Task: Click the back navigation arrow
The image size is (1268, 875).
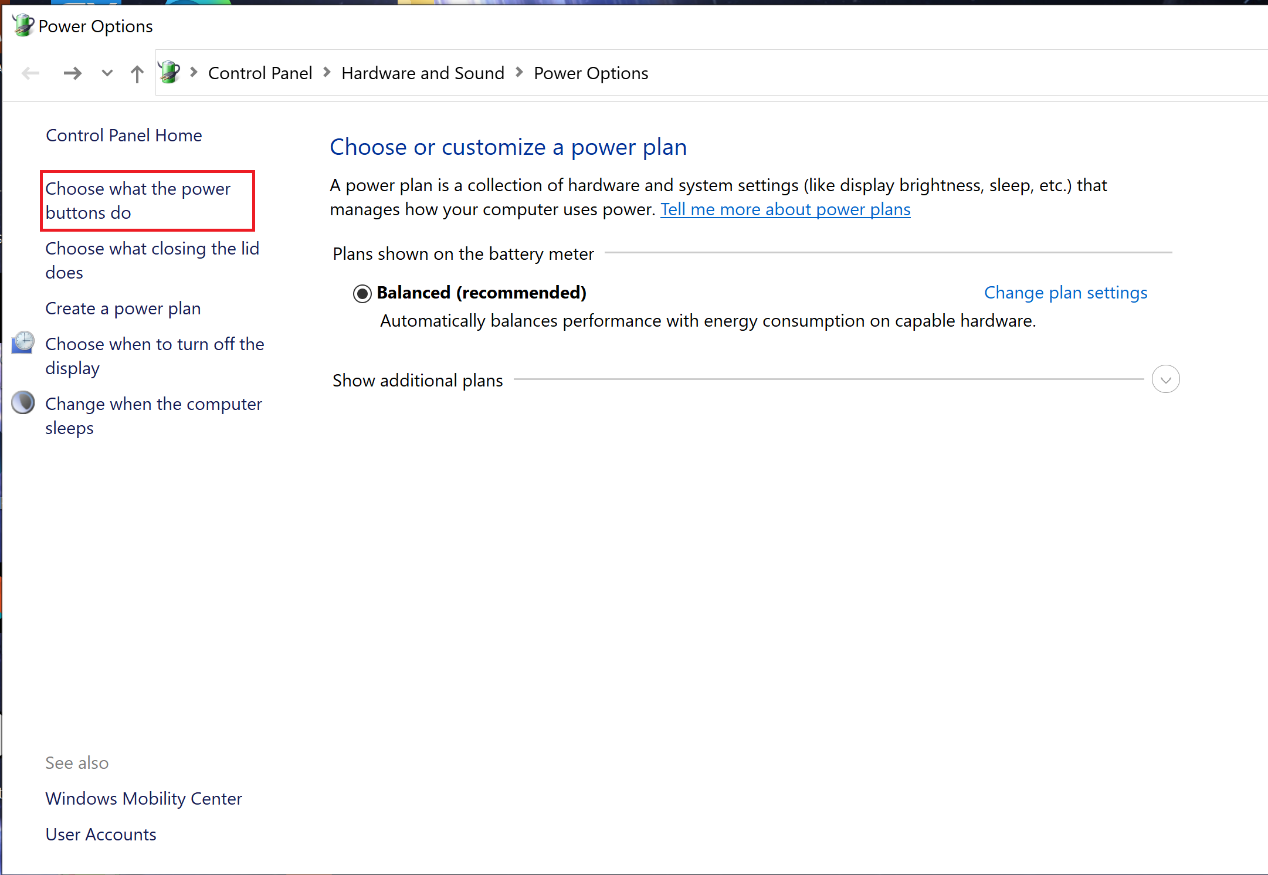Action: [31, 73]
